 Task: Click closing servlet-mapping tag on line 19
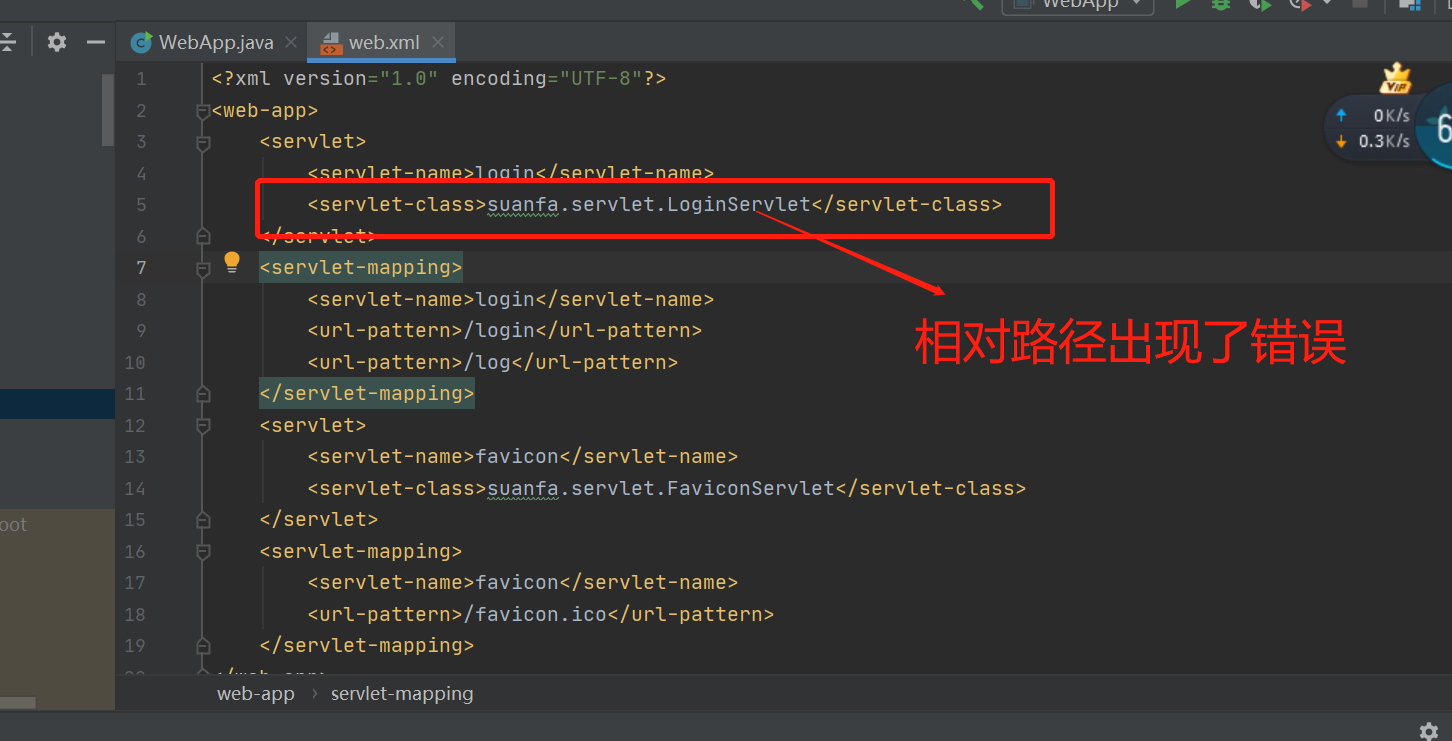pos(367,645)
